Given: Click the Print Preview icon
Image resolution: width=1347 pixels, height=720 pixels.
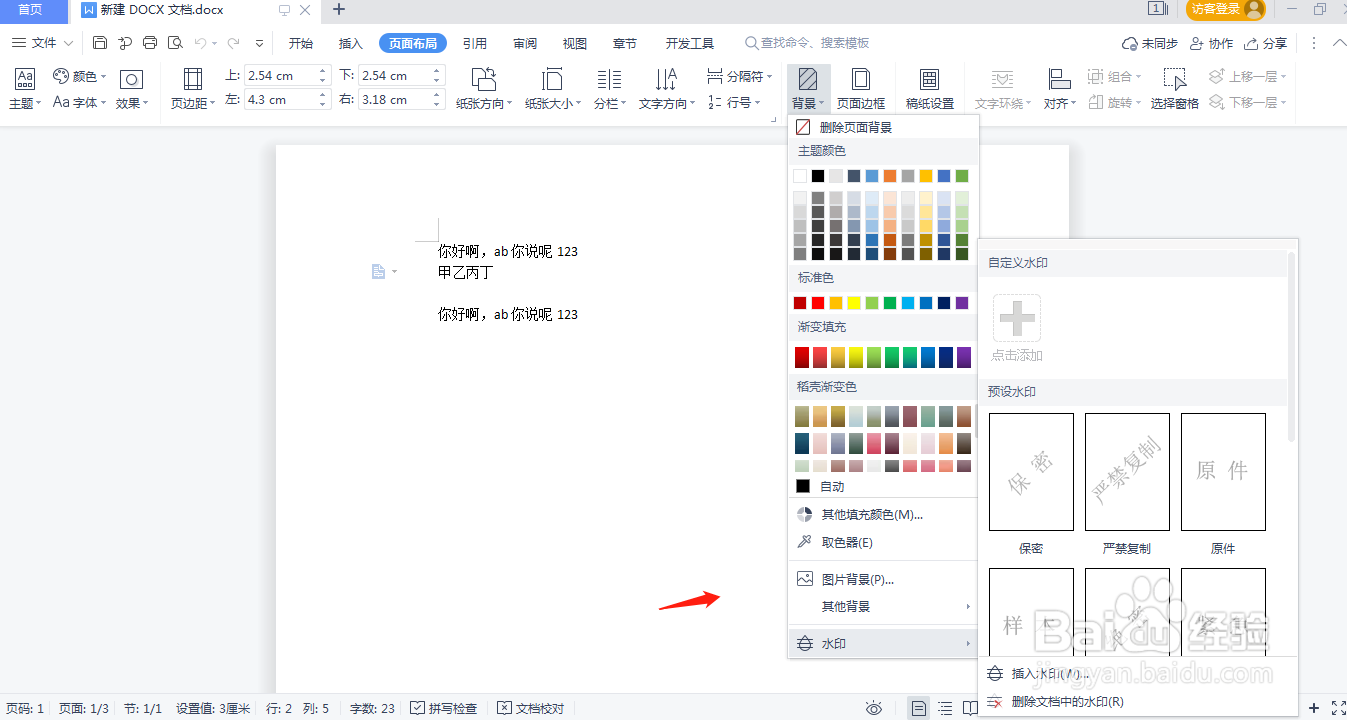Looking at the screenshot, I should (x=175, y=43).
